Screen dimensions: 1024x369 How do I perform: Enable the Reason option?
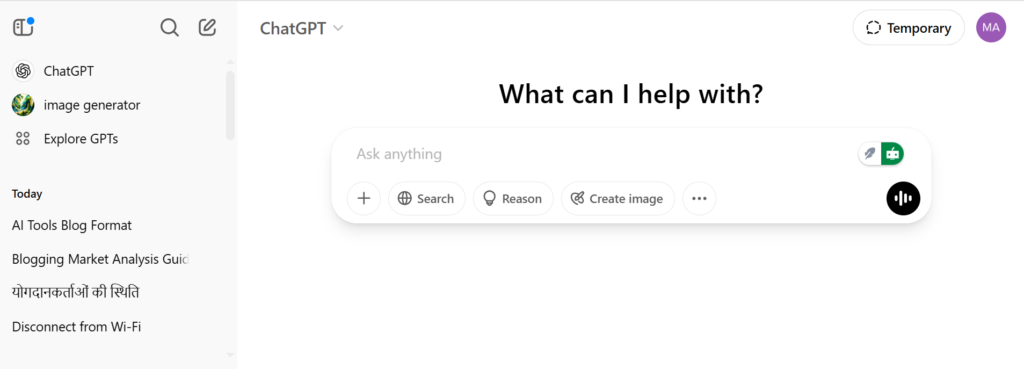click(x=513, y=199)
